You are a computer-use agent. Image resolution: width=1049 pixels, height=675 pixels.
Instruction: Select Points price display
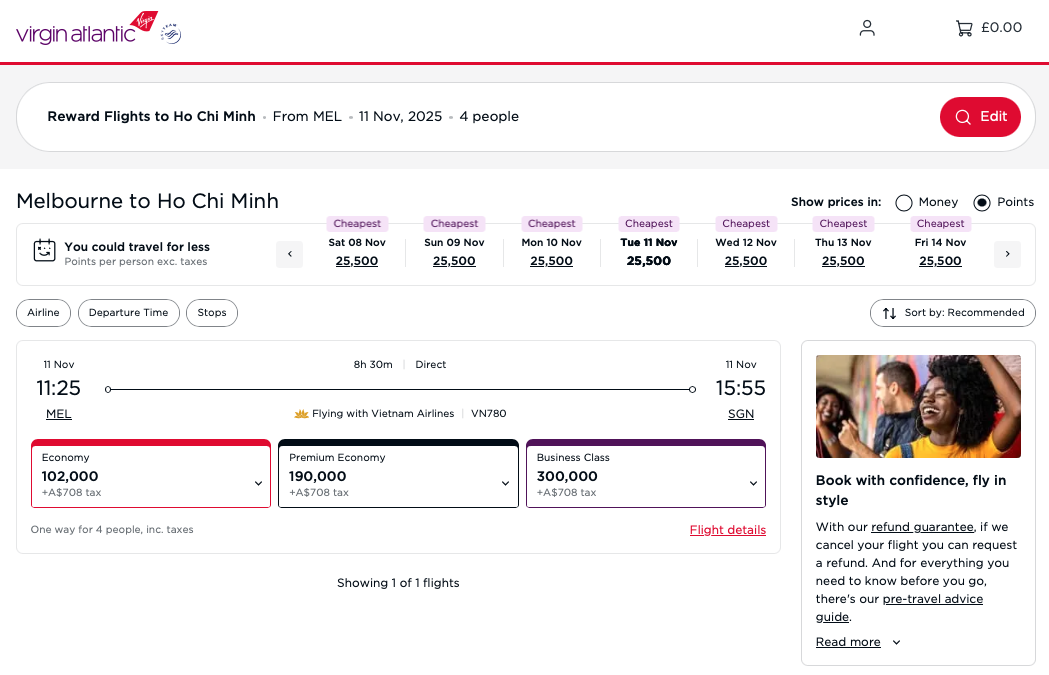pos(982,203)
